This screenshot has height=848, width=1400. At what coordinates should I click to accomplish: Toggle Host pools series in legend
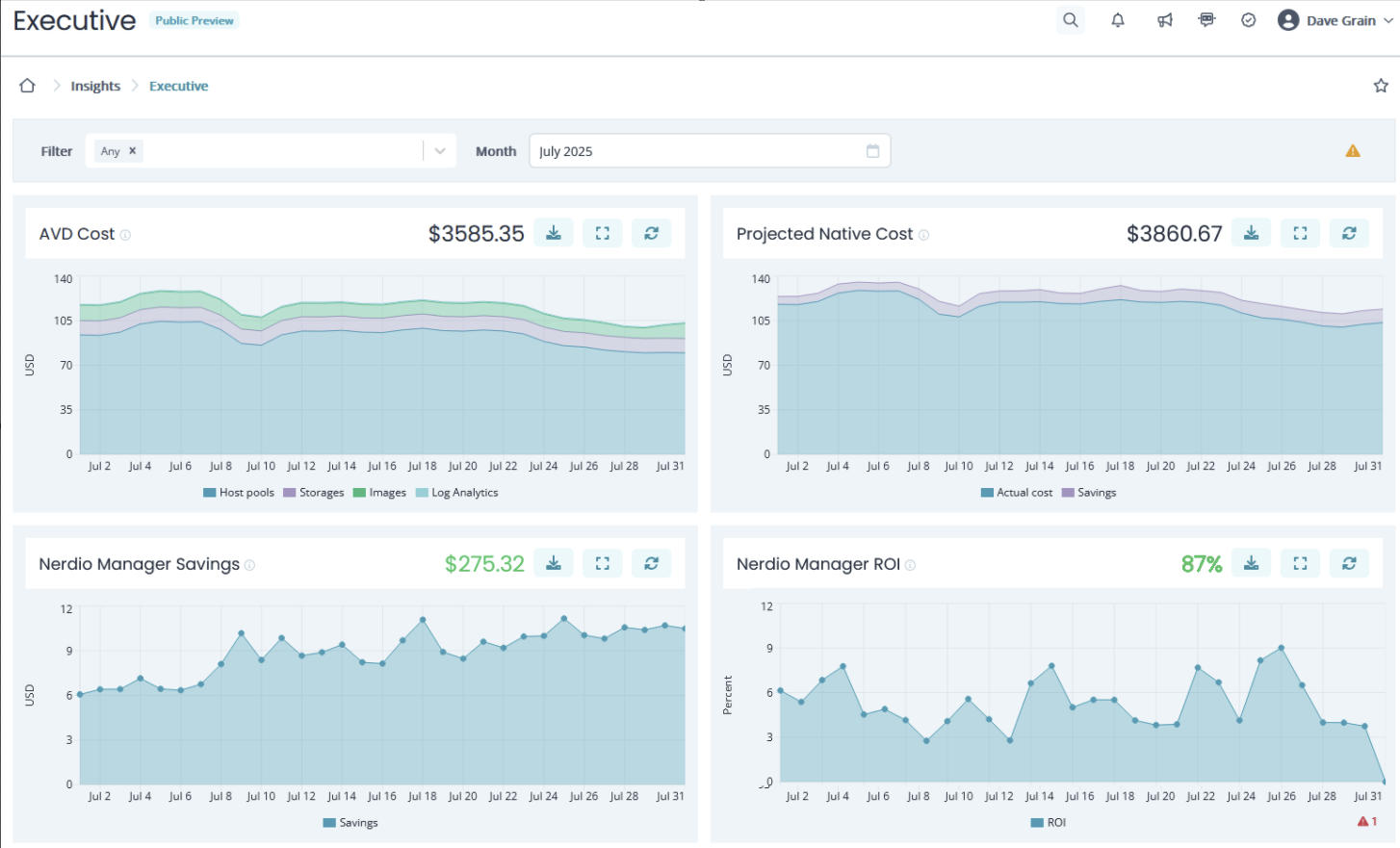239,493
